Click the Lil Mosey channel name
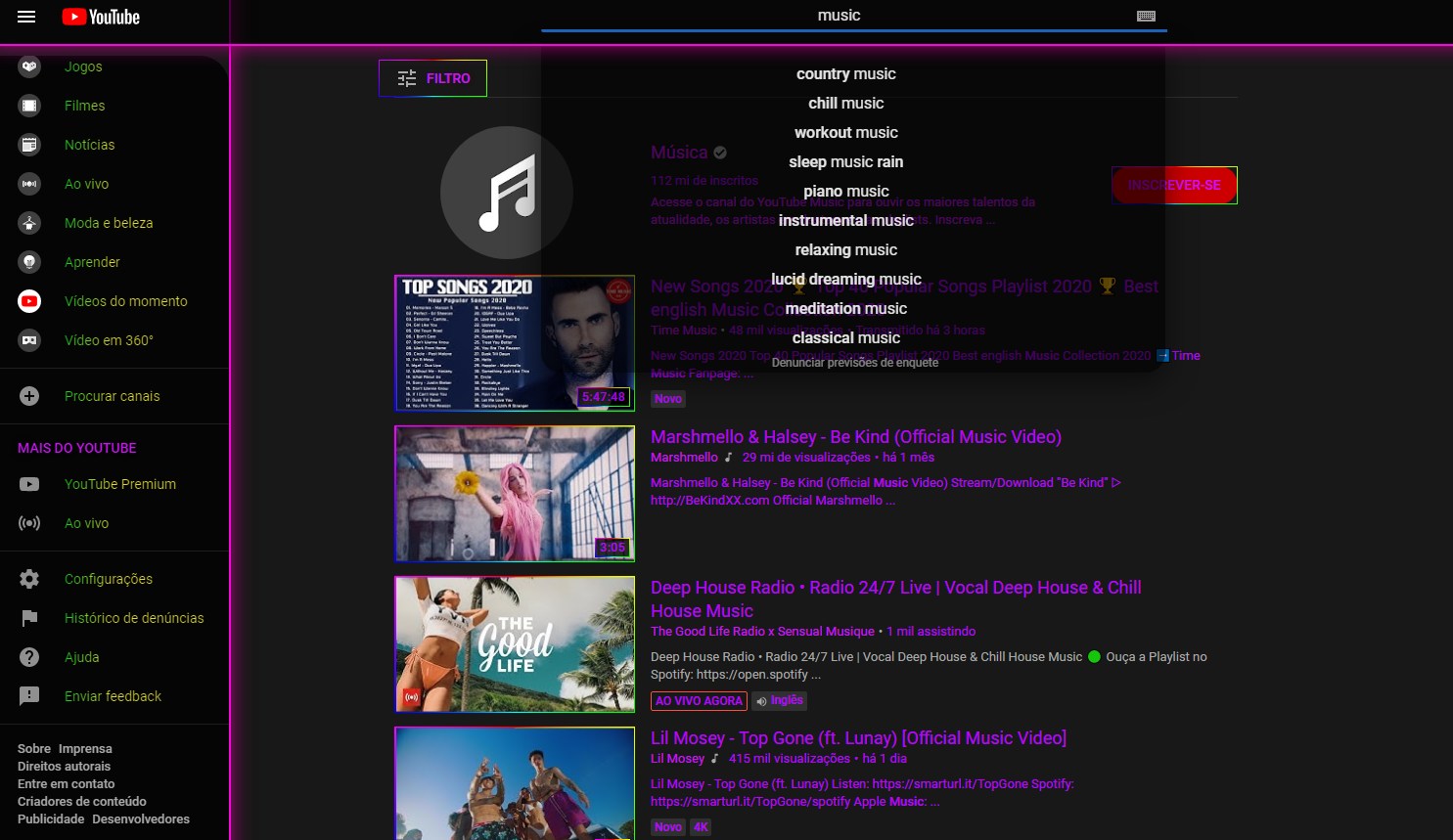 click(677, 759)
